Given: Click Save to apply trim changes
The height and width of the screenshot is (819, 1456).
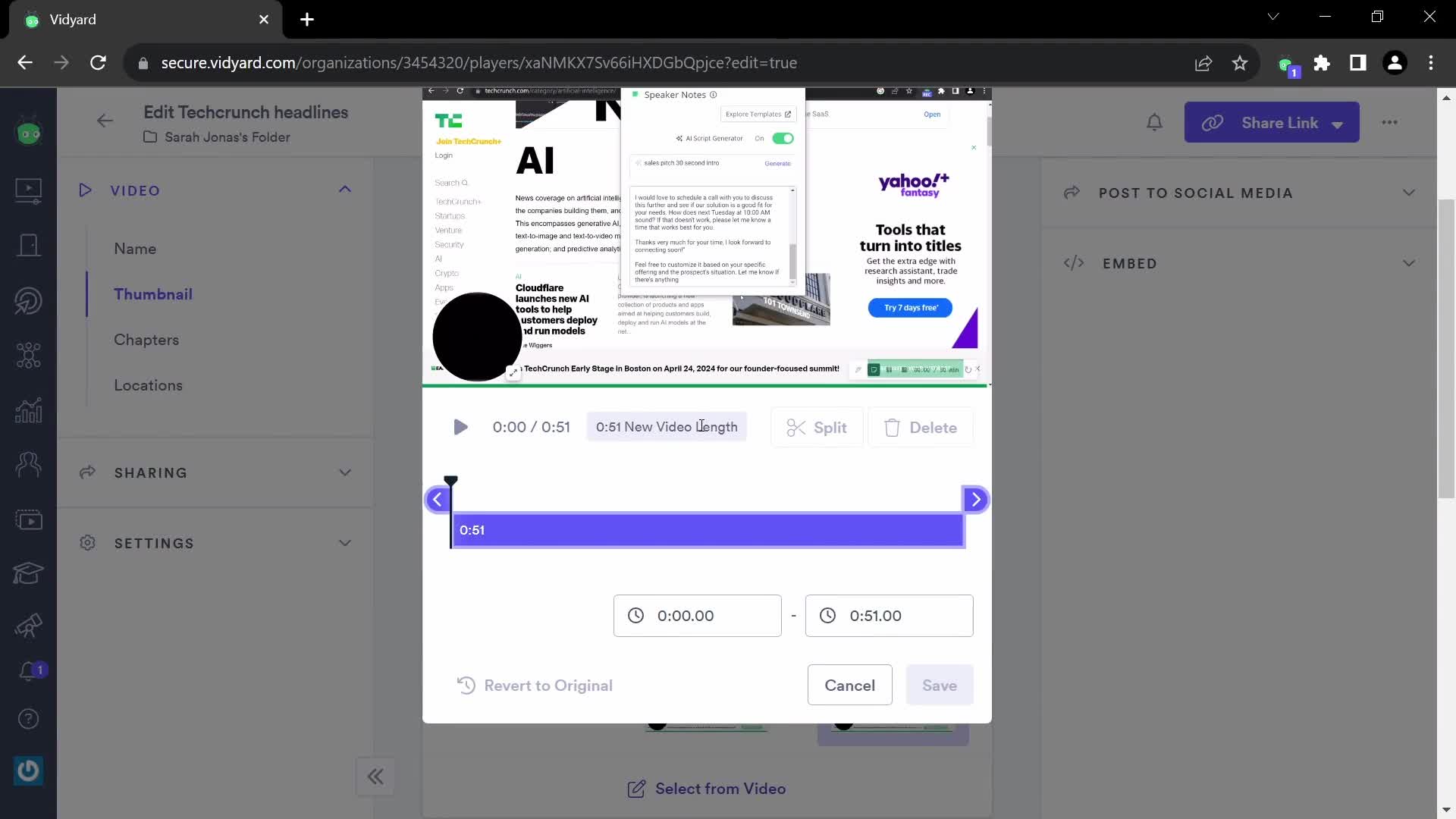Looking at the screenshot, I should point(939,685).
